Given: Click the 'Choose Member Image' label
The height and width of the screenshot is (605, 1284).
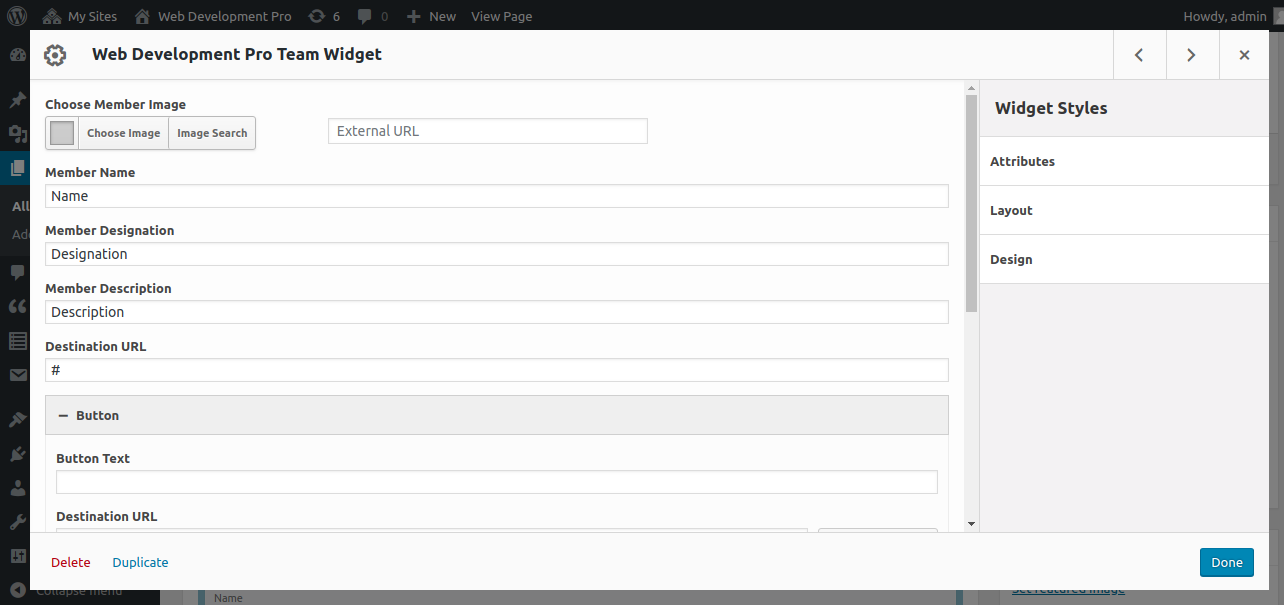Looking at the screenshot, I should click(x=115, y=104).
